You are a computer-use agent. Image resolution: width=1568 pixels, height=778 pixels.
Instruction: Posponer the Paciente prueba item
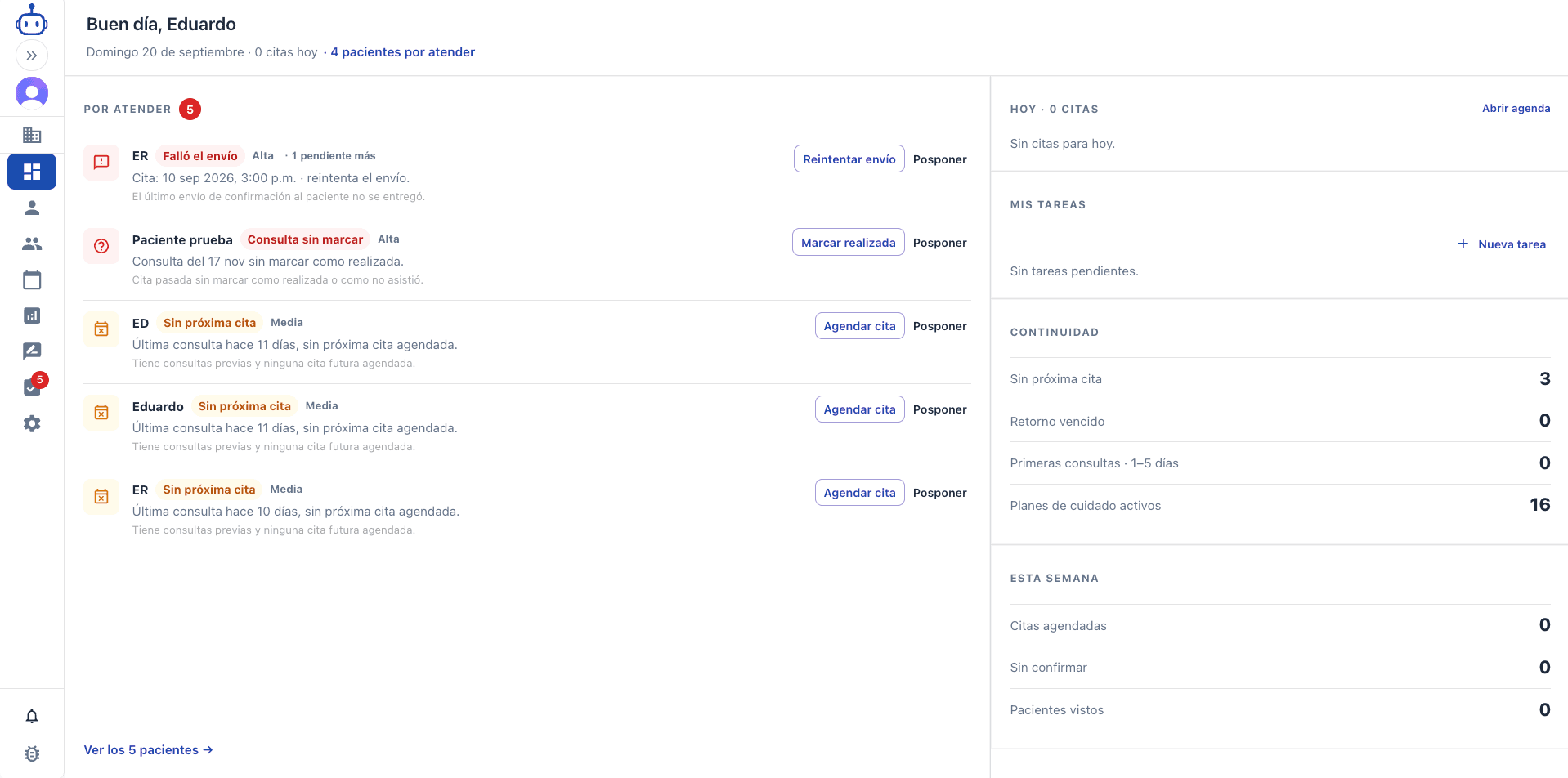click(x=939, y=243)
